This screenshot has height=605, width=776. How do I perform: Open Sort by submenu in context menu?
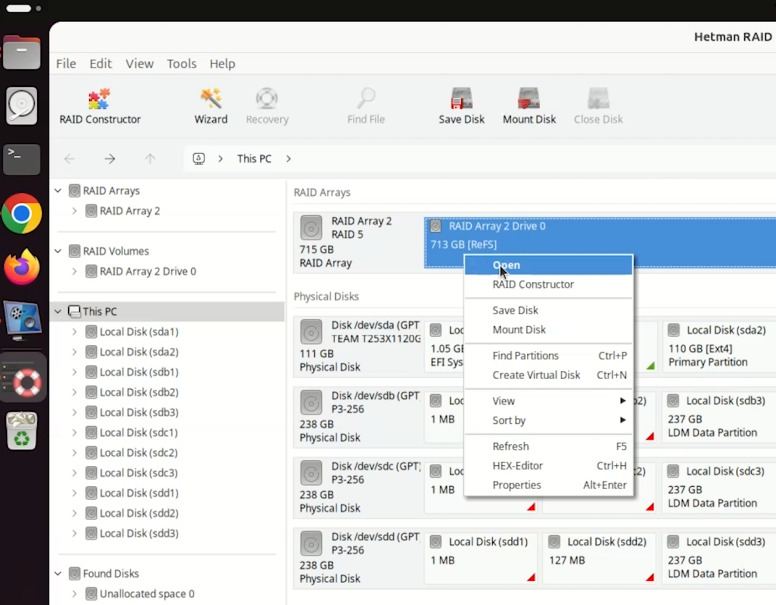click(548, 420)
